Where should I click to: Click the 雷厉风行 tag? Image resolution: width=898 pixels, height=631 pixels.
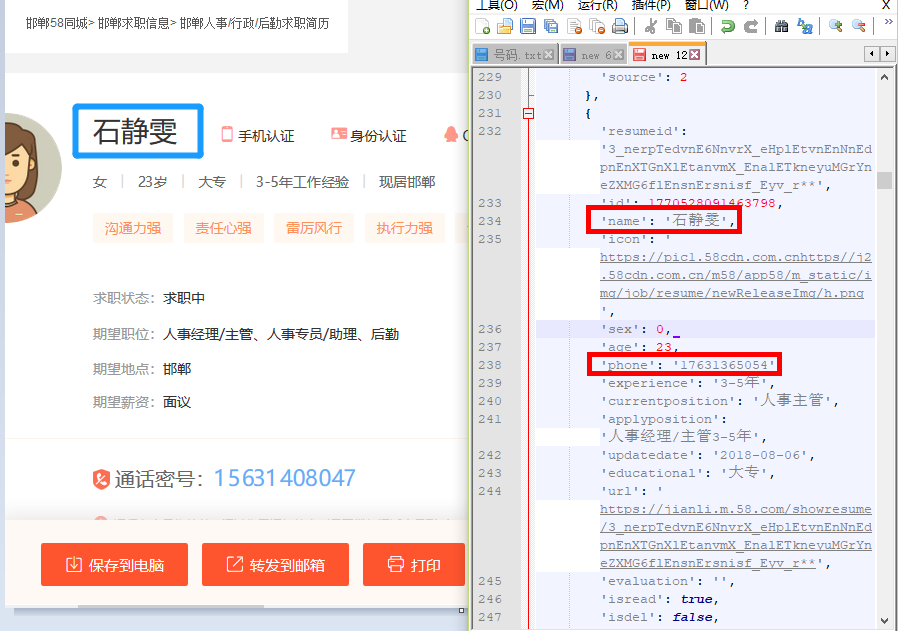[x=314, y=228]
